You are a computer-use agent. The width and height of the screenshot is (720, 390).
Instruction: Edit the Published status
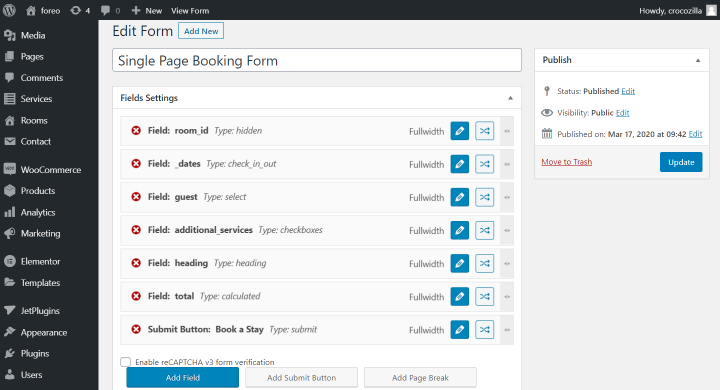(x=628, y=91)
